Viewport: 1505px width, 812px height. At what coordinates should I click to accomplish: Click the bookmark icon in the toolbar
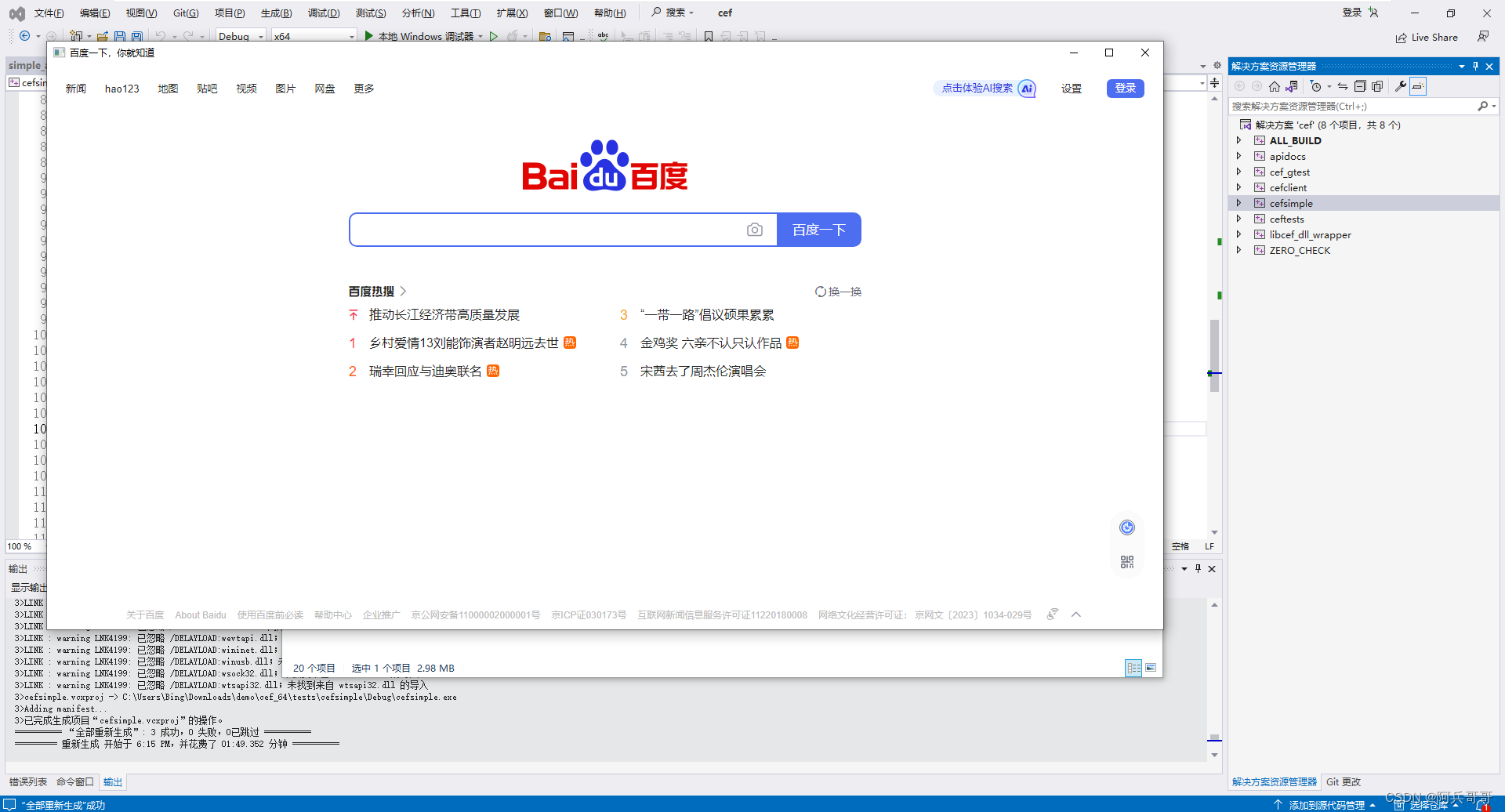point(709,36)
